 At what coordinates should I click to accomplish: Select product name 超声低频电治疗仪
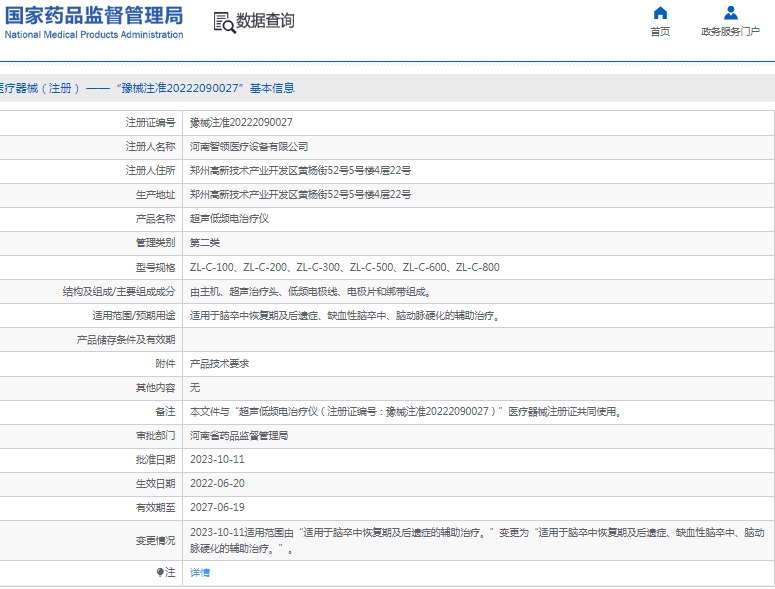point(229,219)
